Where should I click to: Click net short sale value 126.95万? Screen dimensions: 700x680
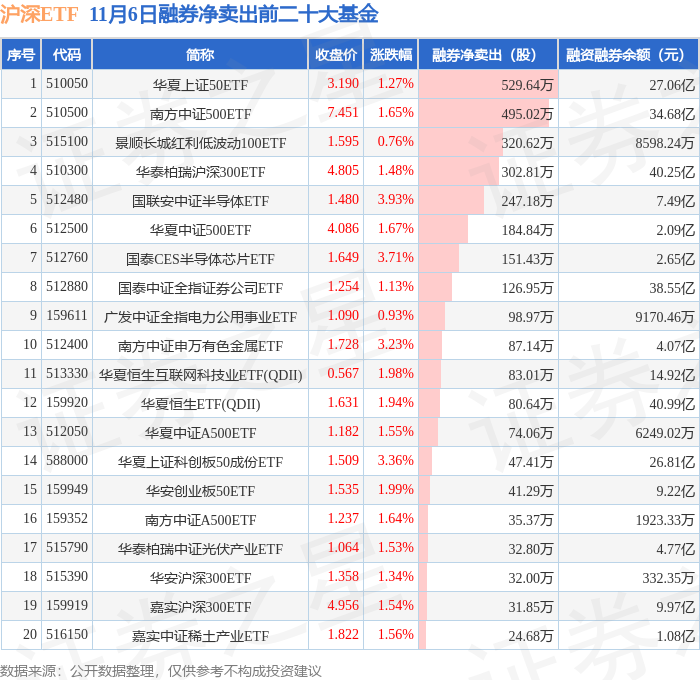click(527, 288)
